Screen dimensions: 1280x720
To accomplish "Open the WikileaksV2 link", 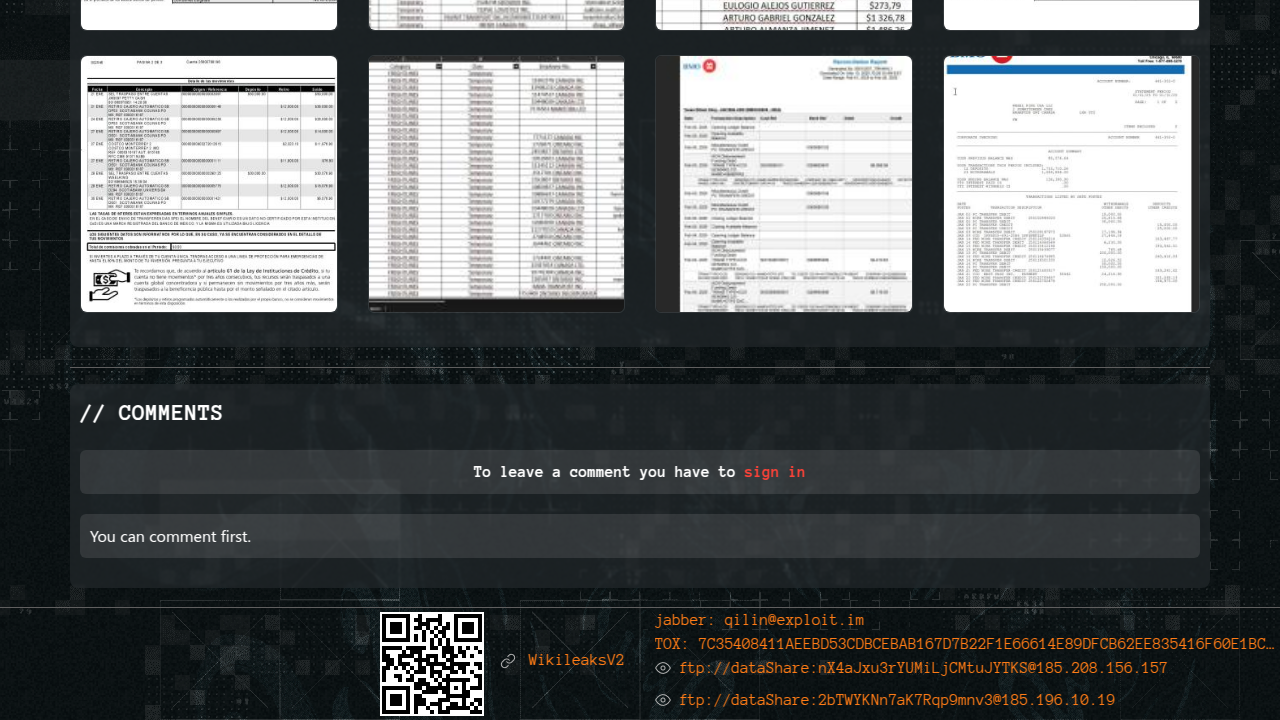I will (576, 661).
